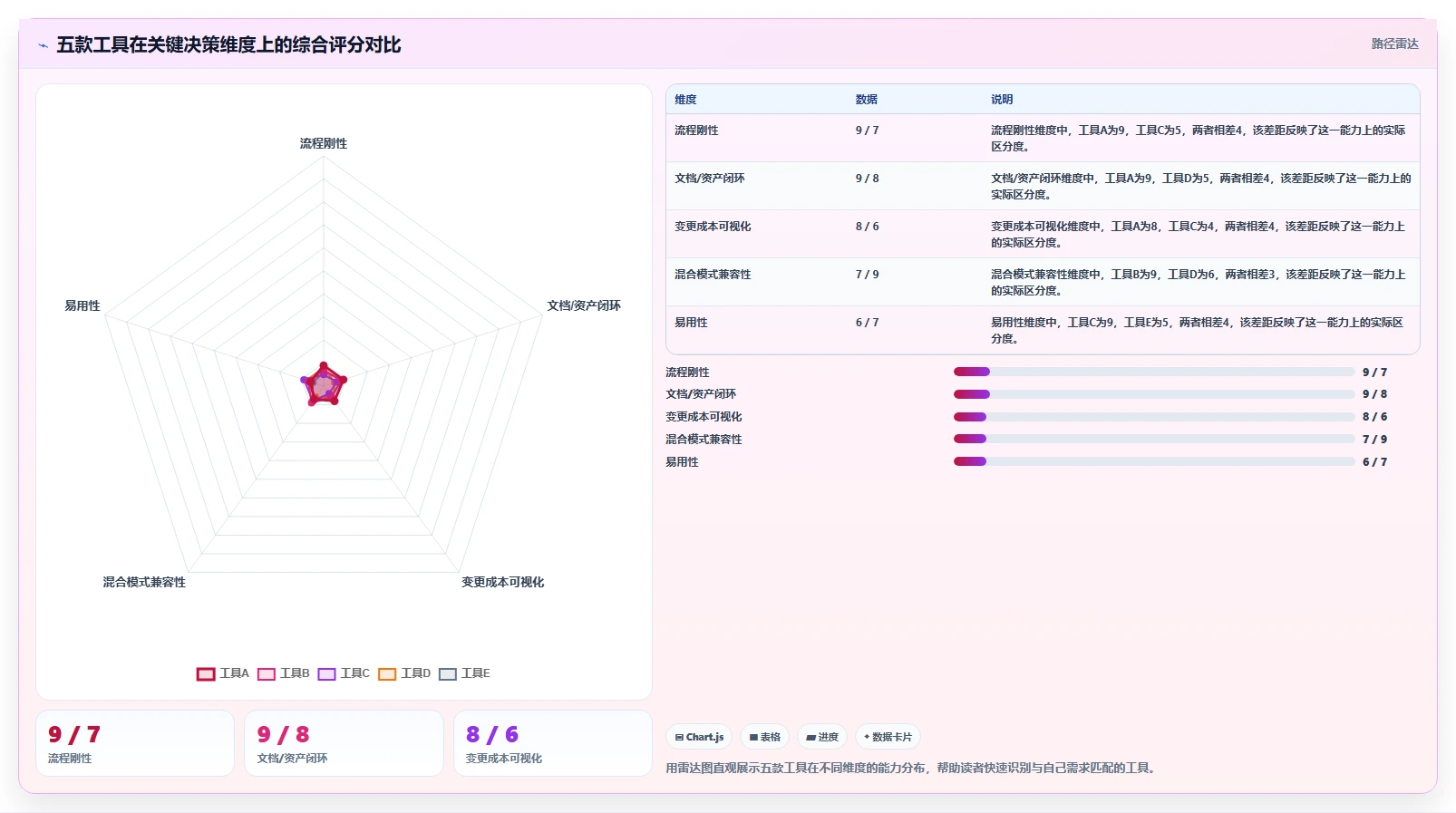Click the 文档/资产闭环 progress bar

pyautogui.click(x=1154, y=394)
